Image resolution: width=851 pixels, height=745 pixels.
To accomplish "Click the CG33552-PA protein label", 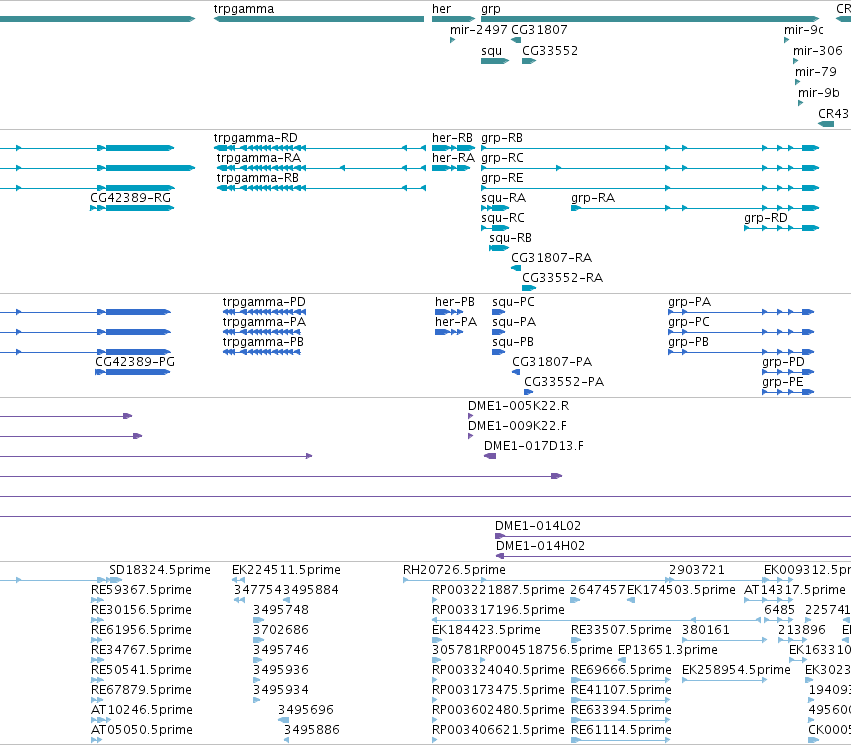I will pyautogui.click(x=564, y=382).
